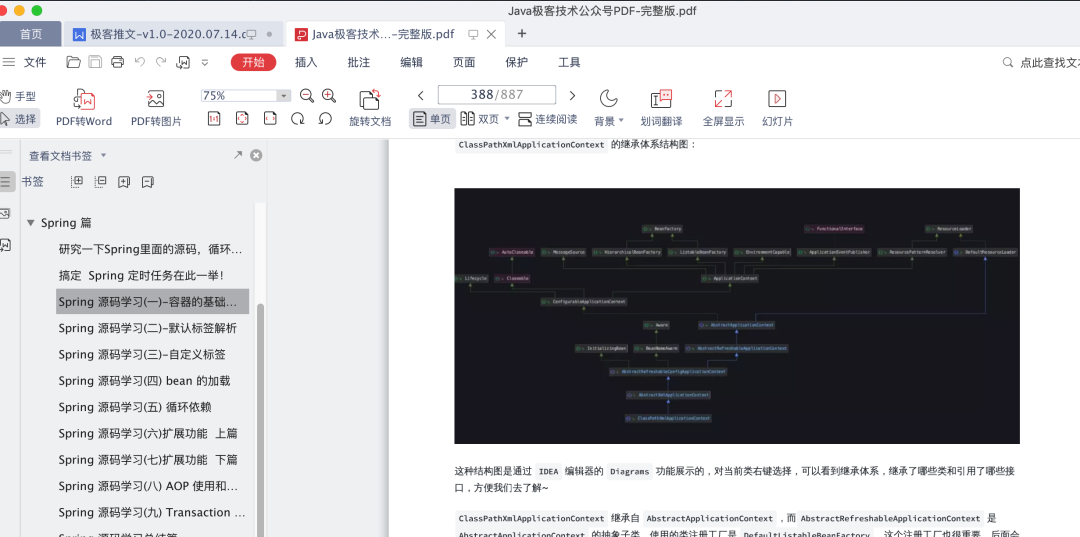
Task: Select the hand tool (手型)
Action: point(19,96)
